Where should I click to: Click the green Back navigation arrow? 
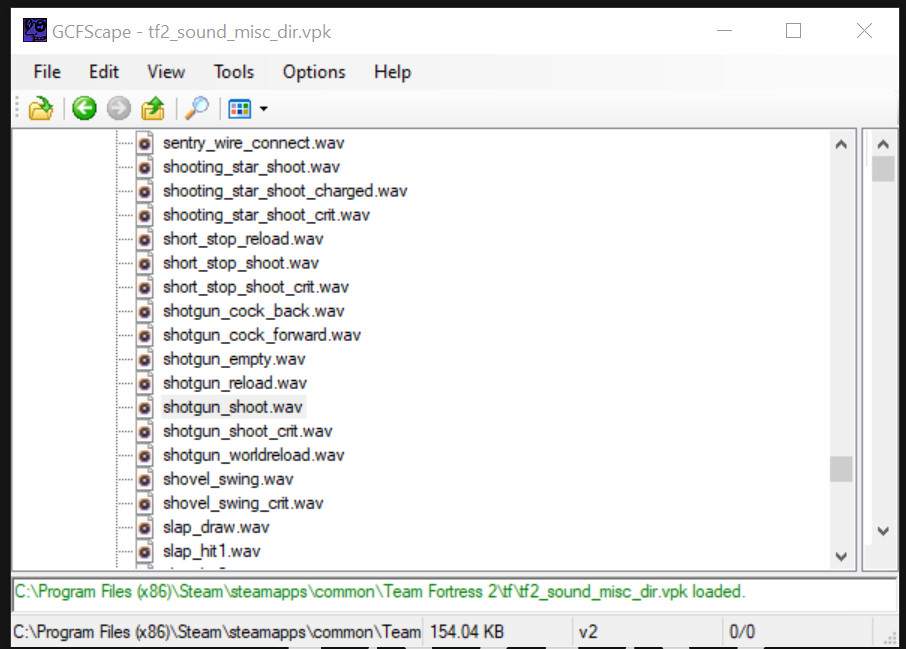84,109
